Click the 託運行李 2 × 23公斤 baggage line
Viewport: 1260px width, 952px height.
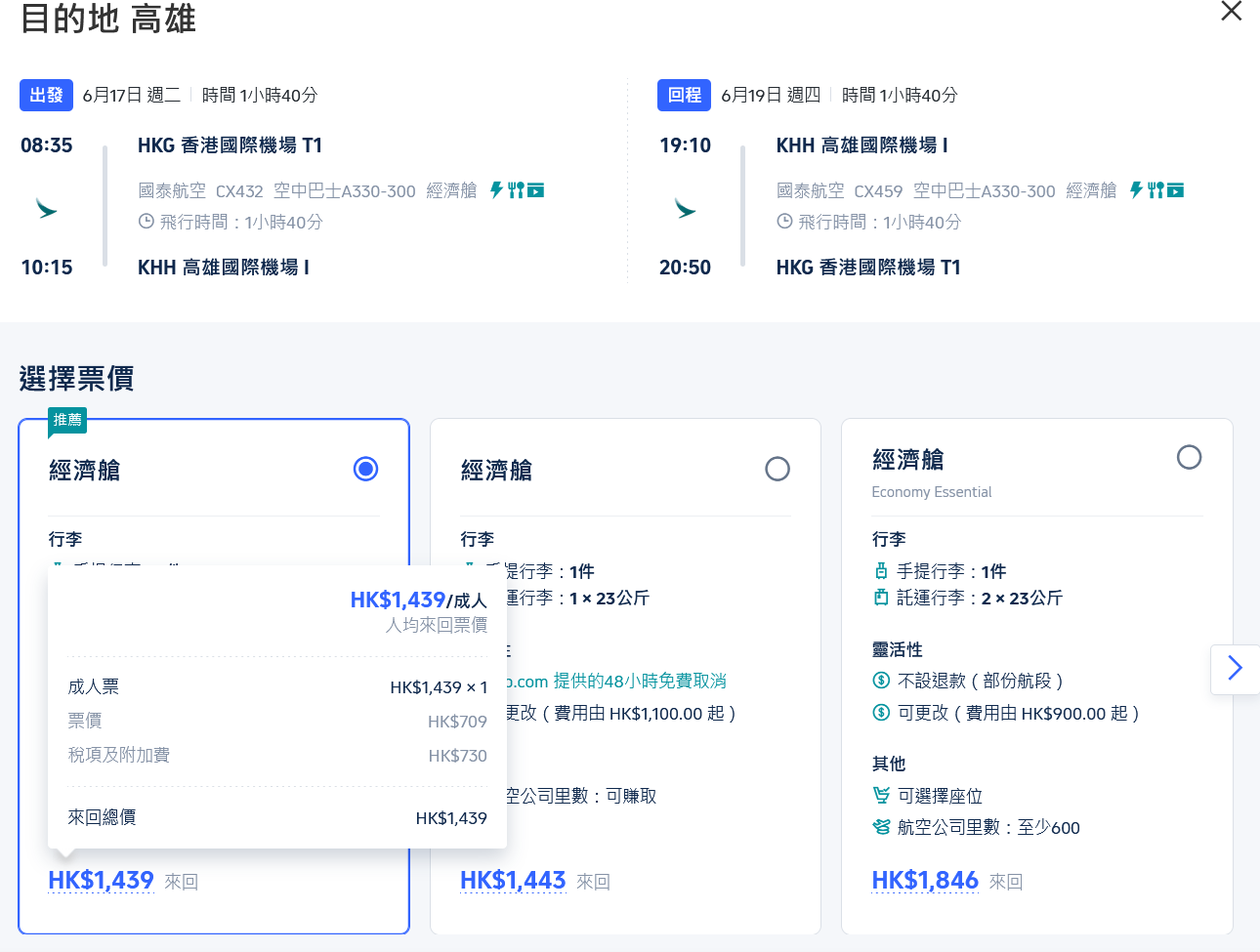pyautogui.click(x=980, y=598)
